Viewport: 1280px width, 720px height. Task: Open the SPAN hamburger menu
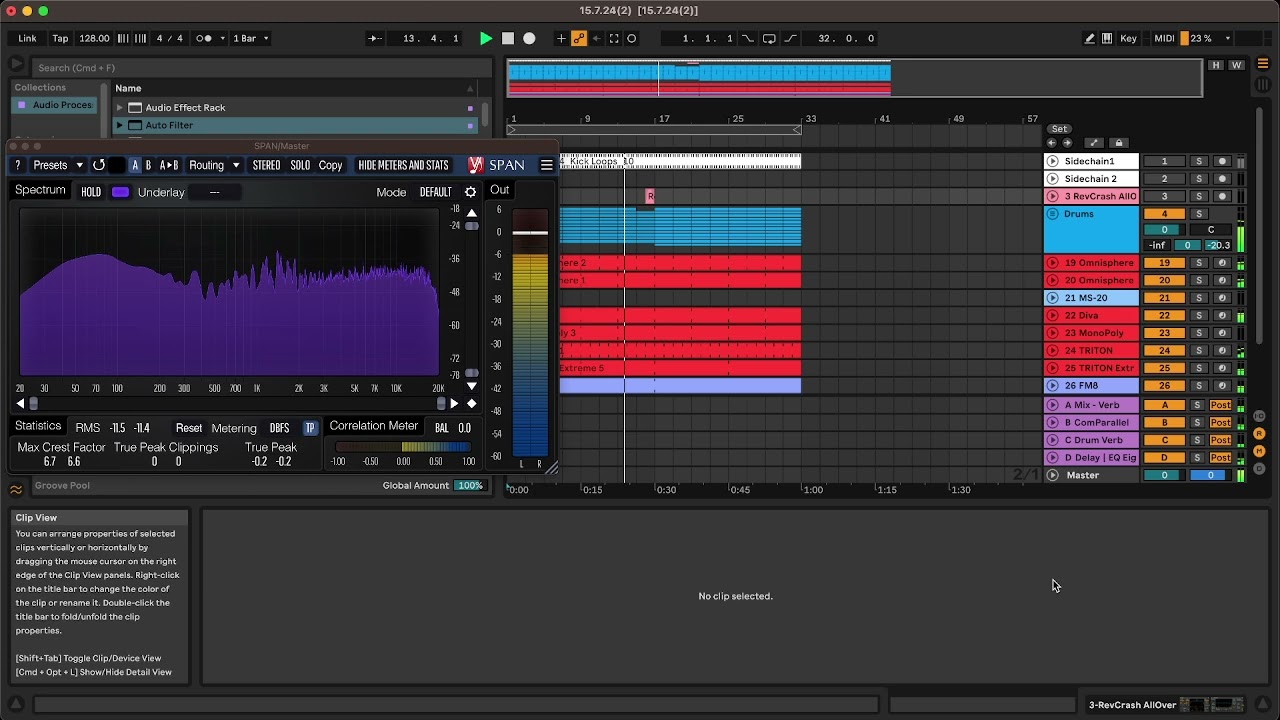[547, 165]
